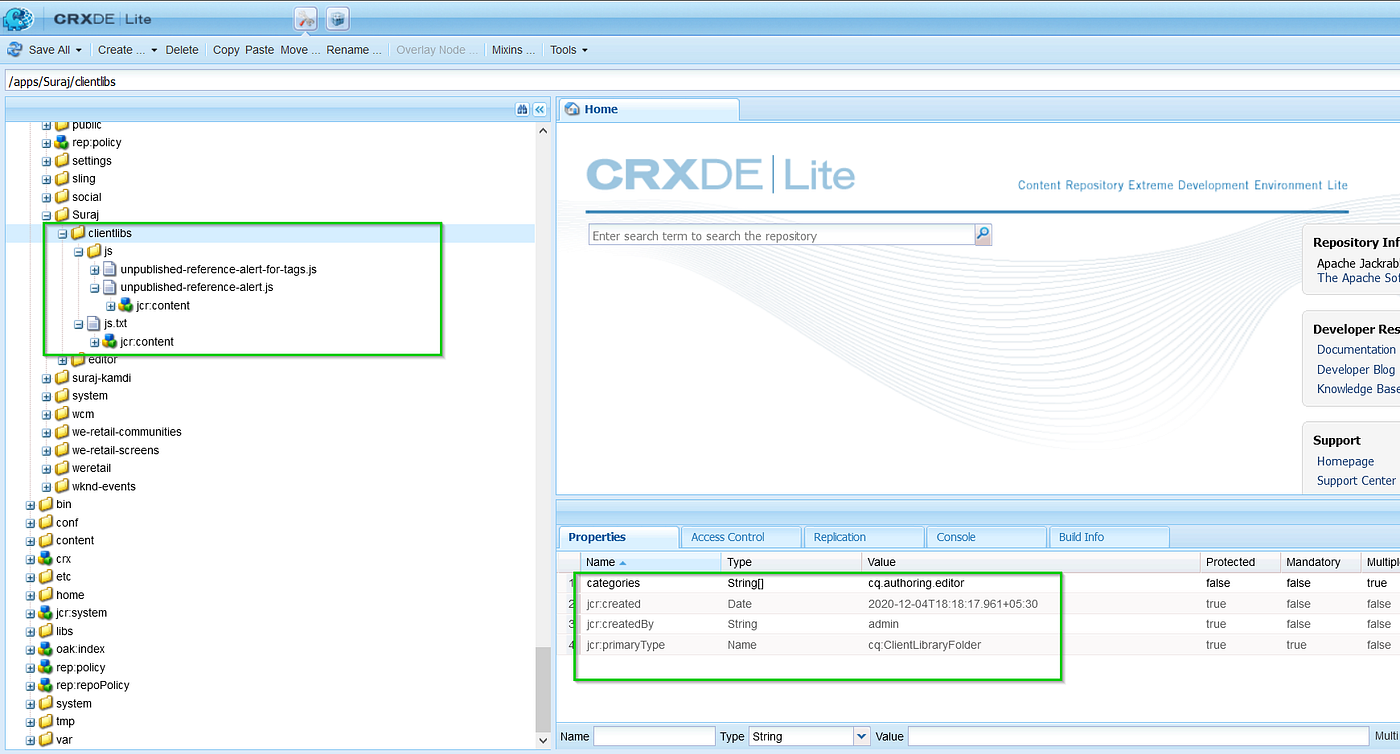Click the folder icon of the wcm node
Screen dimensions: 1400x754
(62, 414)
